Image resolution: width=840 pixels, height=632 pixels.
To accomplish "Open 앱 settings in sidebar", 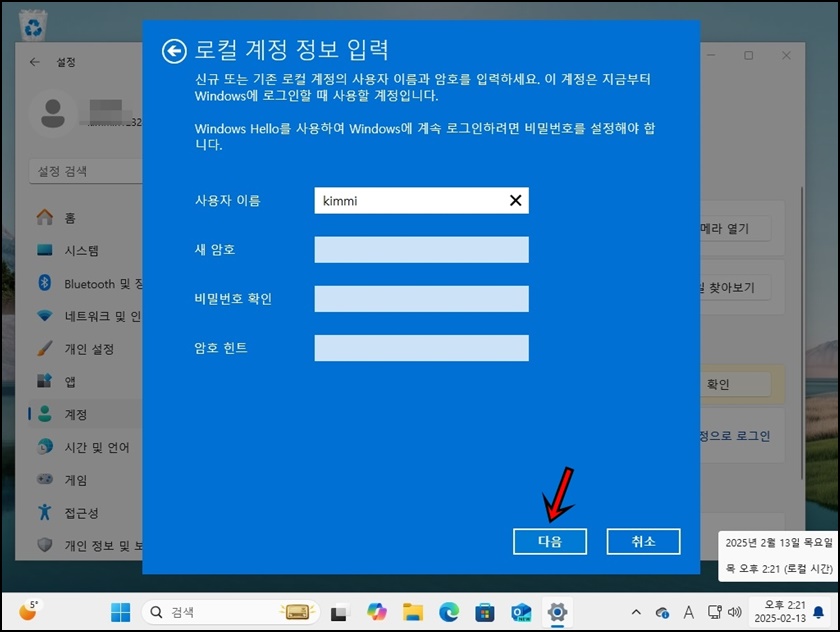I will tap(86, 382).
